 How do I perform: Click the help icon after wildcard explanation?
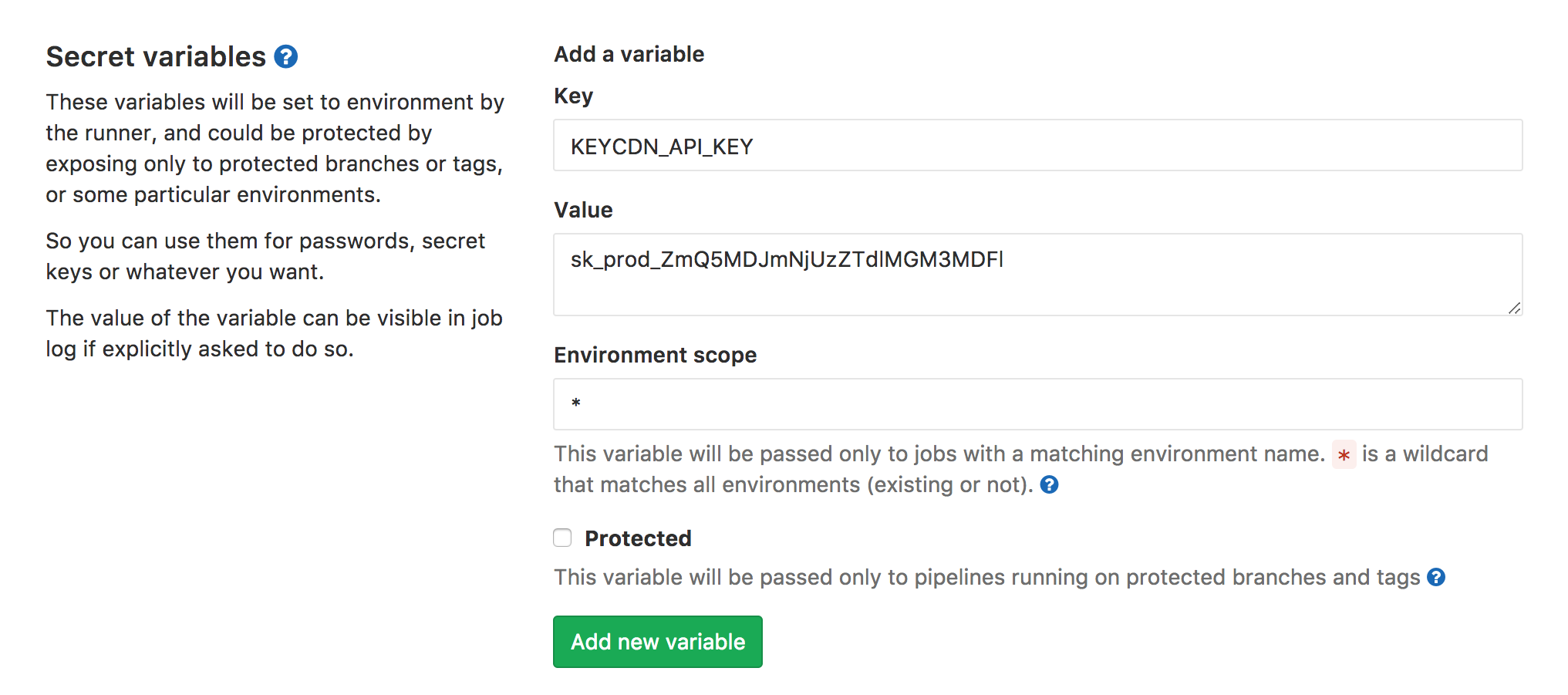pos(1050,484)
